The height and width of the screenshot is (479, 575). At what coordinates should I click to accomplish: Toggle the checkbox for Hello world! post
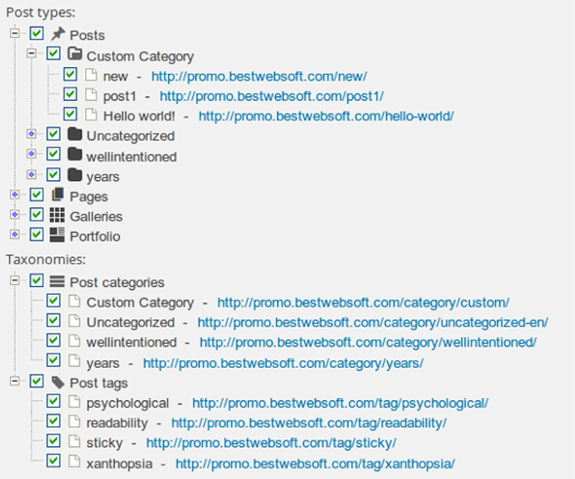pos(70,114)
